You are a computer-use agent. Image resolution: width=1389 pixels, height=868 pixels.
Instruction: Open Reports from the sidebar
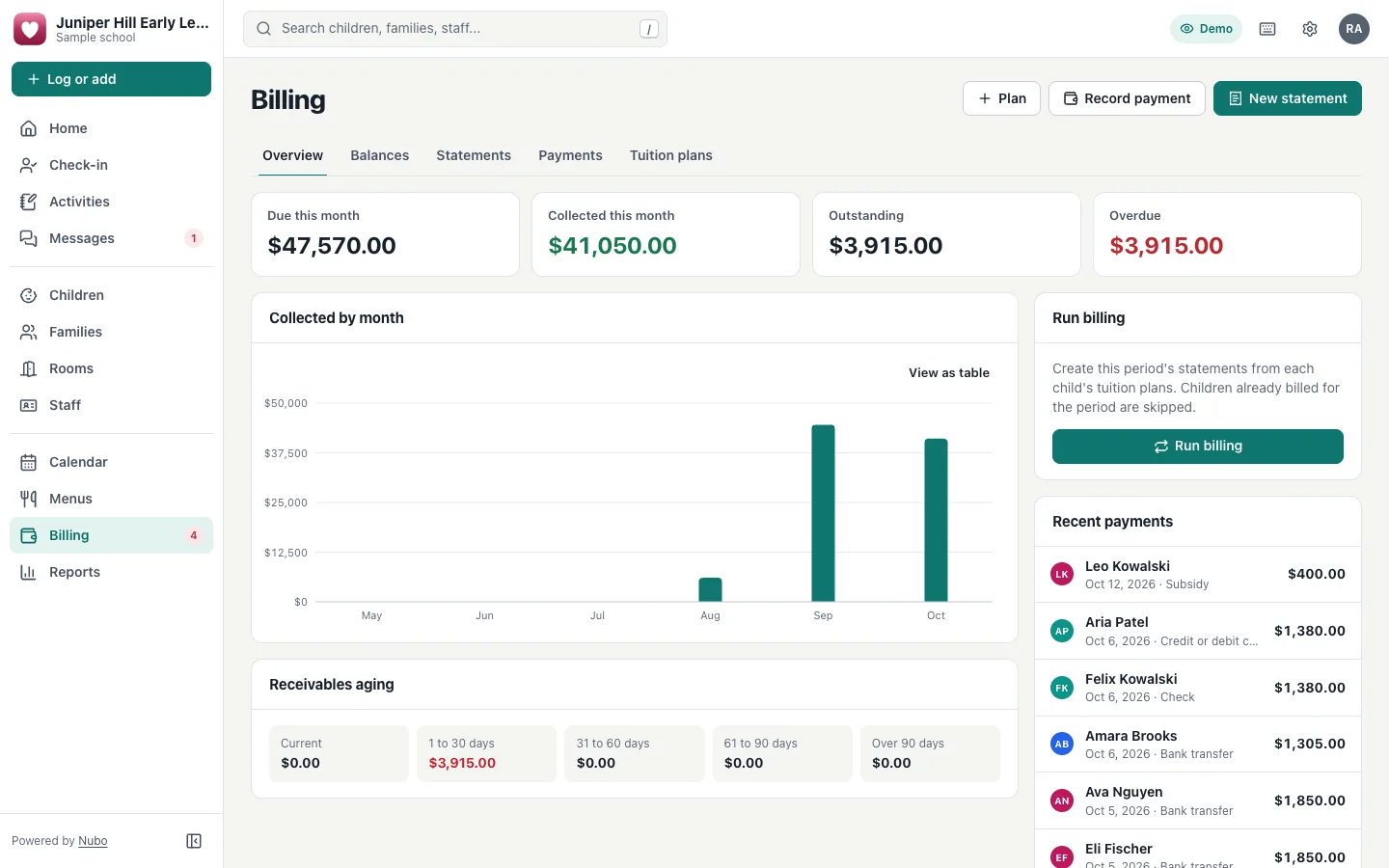point(111,572)
